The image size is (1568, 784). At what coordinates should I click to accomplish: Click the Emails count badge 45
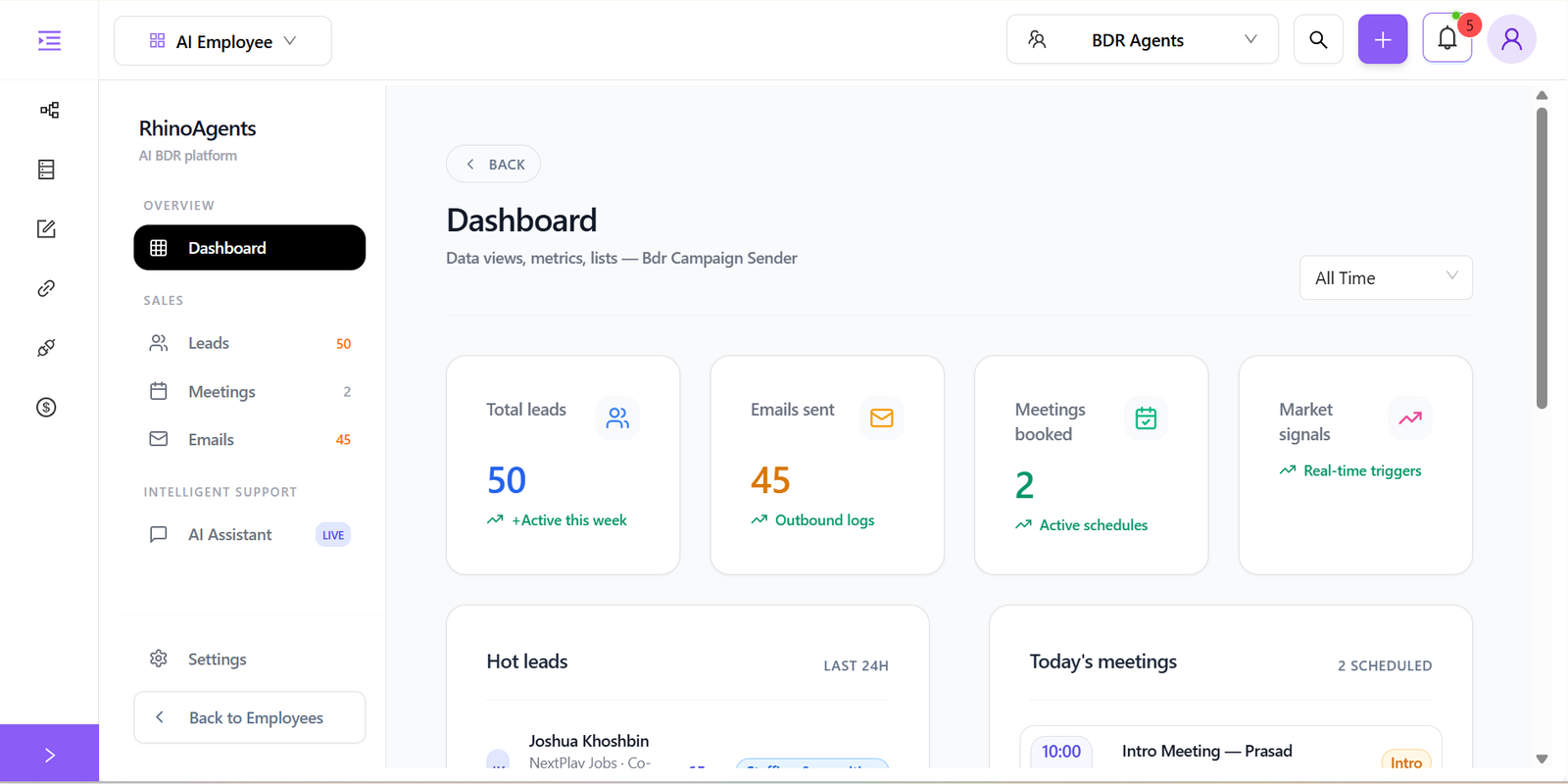(343, 440)
